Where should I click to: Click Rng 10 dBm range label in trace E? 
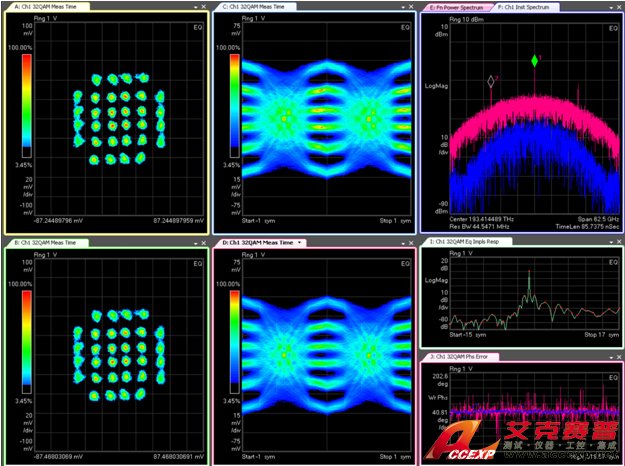click(470, 20)
